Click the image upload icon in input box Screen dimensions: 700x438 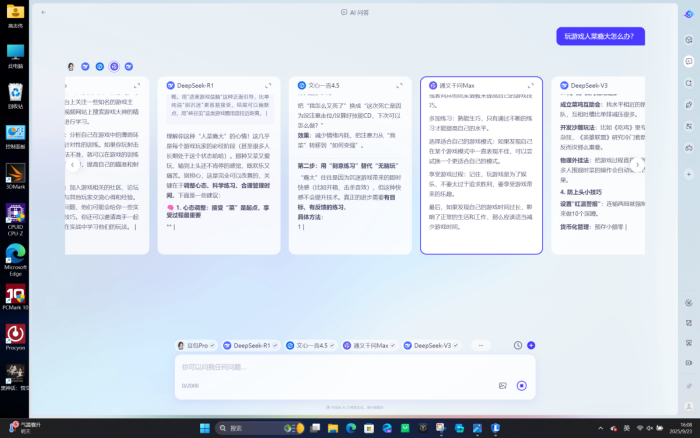pyautogui.click(x=503, y=385)
